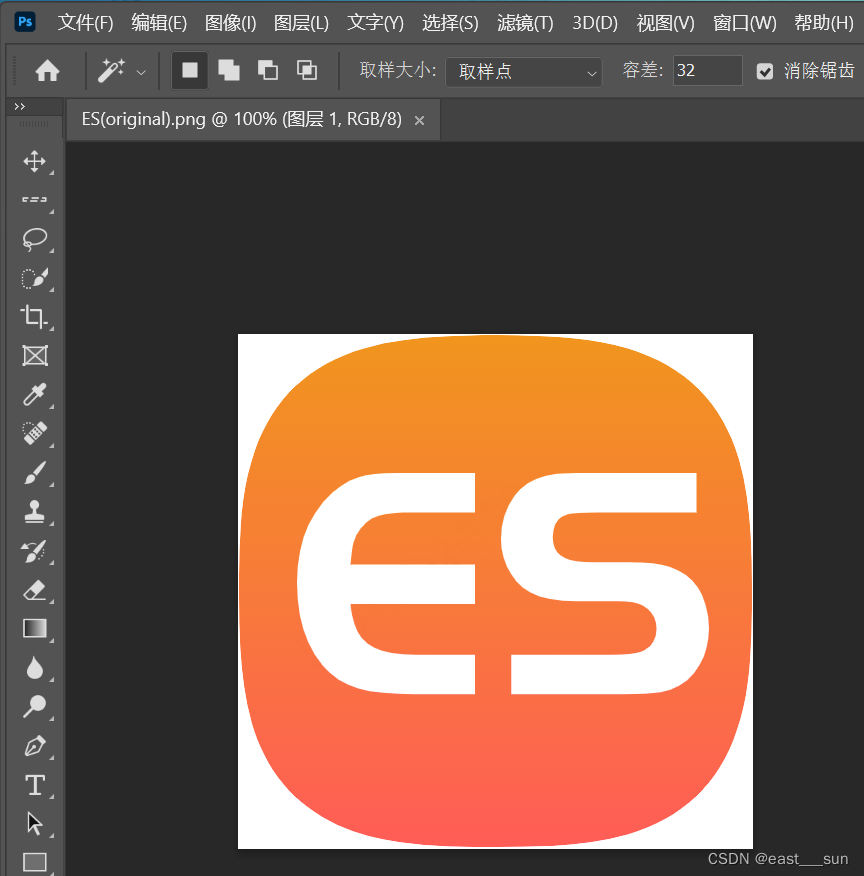Open the 视图(V) menu
The height and width of the screenshot is (876, 864).
[x=666, y=23]
